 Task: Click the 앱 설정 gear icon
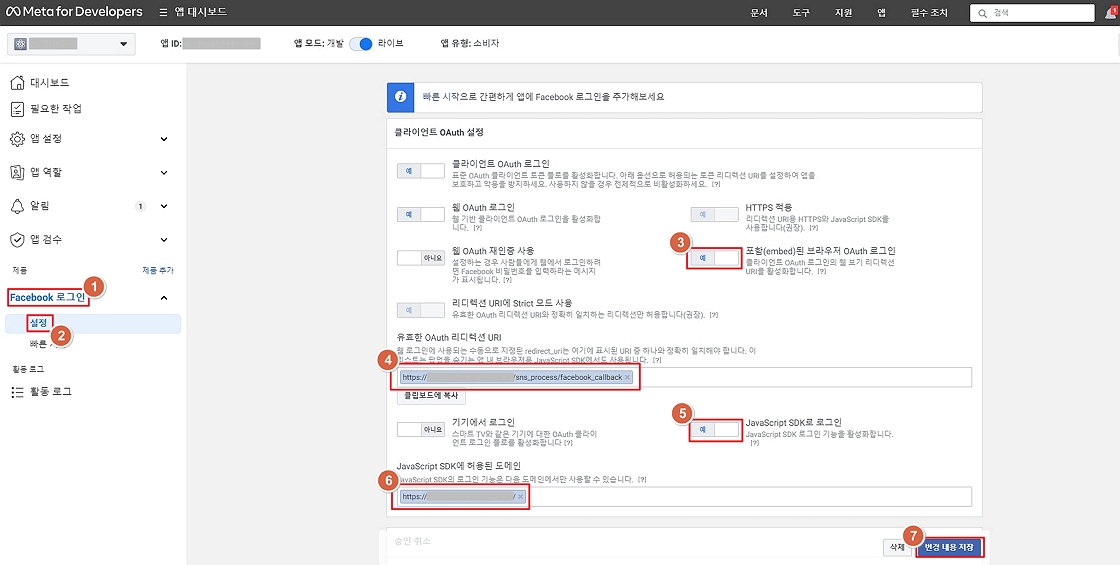coord(17,139)
